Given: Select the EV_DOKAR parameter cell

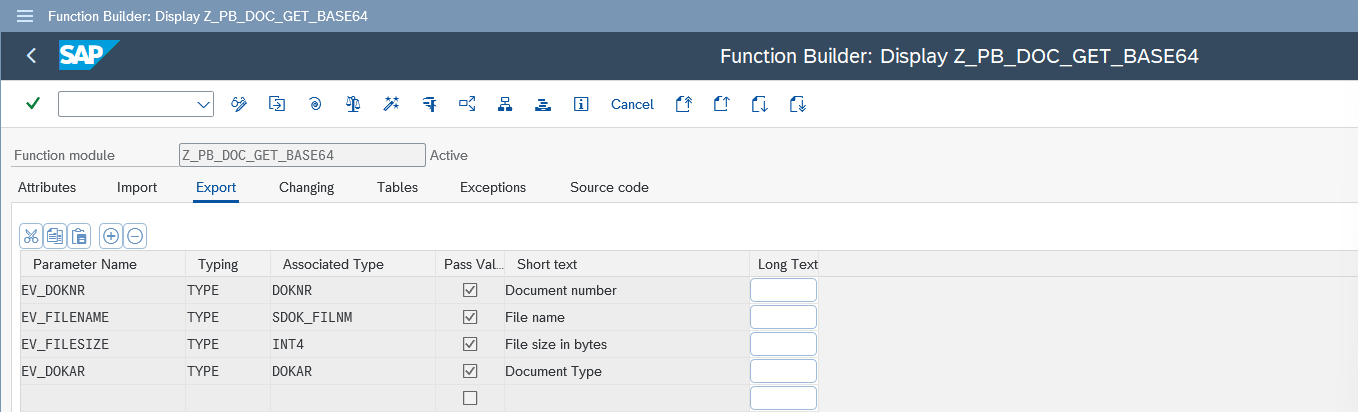Looking at the screenshot, I should pyautogui.click(x=103, y=371).
